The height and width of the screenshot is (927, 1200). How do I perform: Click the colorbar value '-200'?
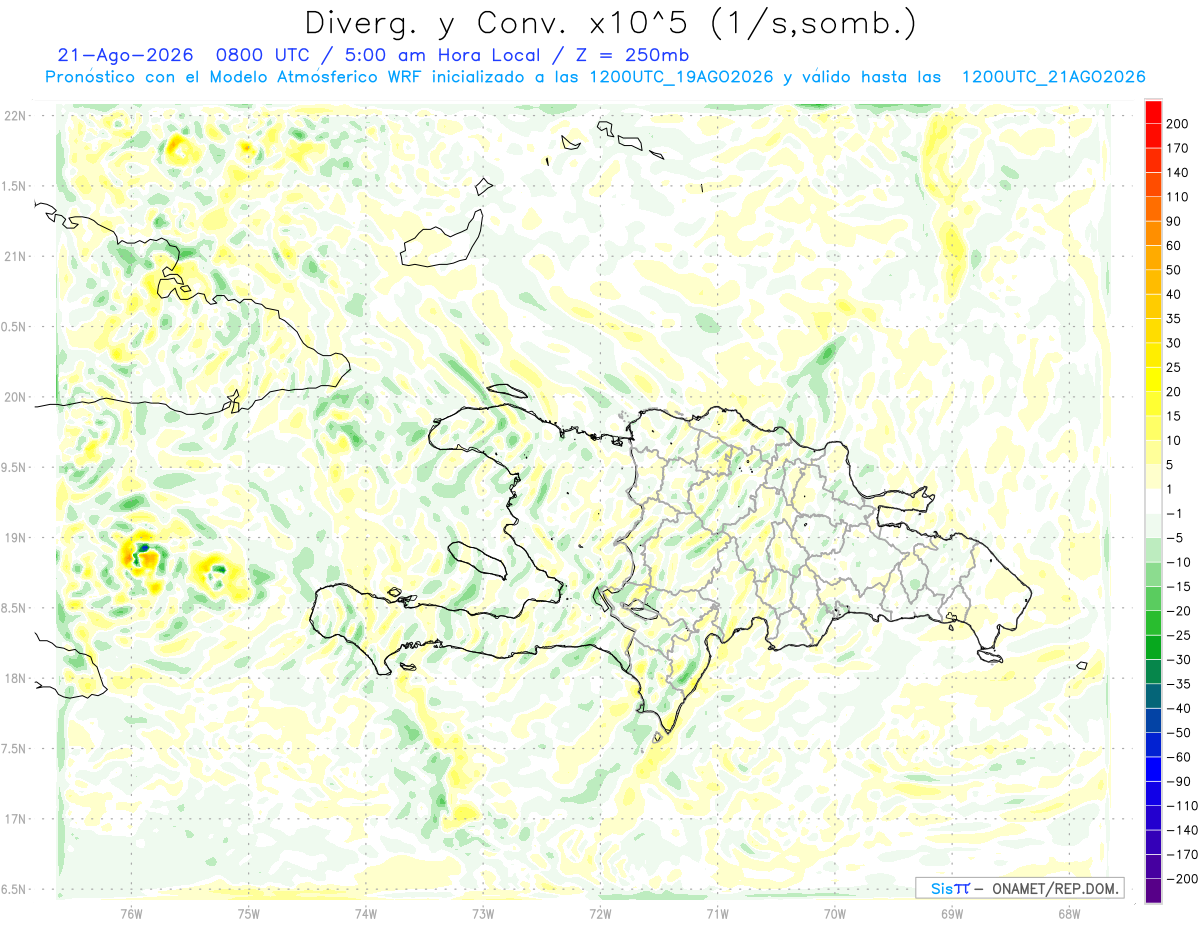1180,878
